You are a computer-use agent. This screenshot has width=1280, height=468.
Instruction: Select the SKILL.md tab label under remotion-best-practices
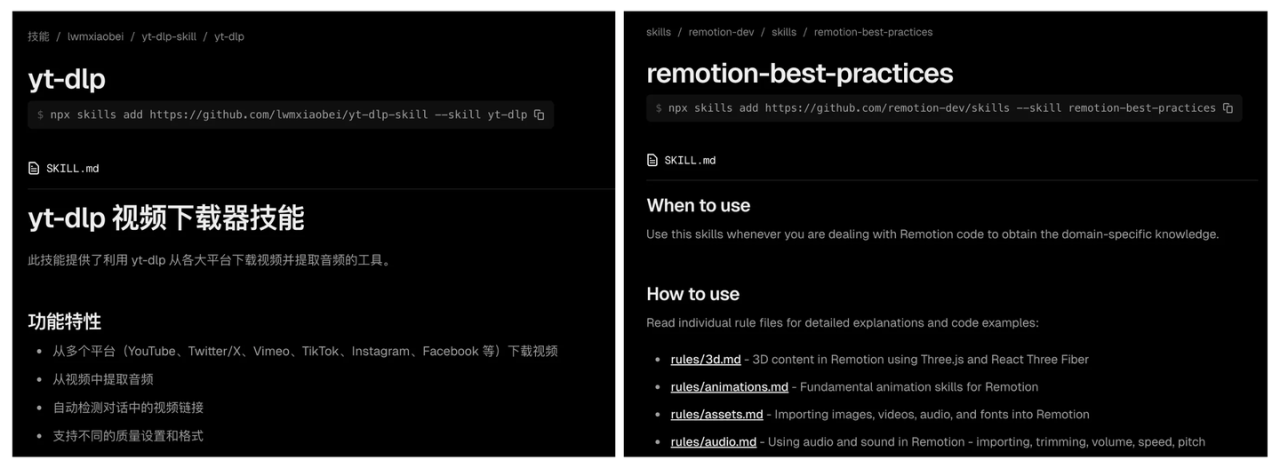click(x=690, y=160)
